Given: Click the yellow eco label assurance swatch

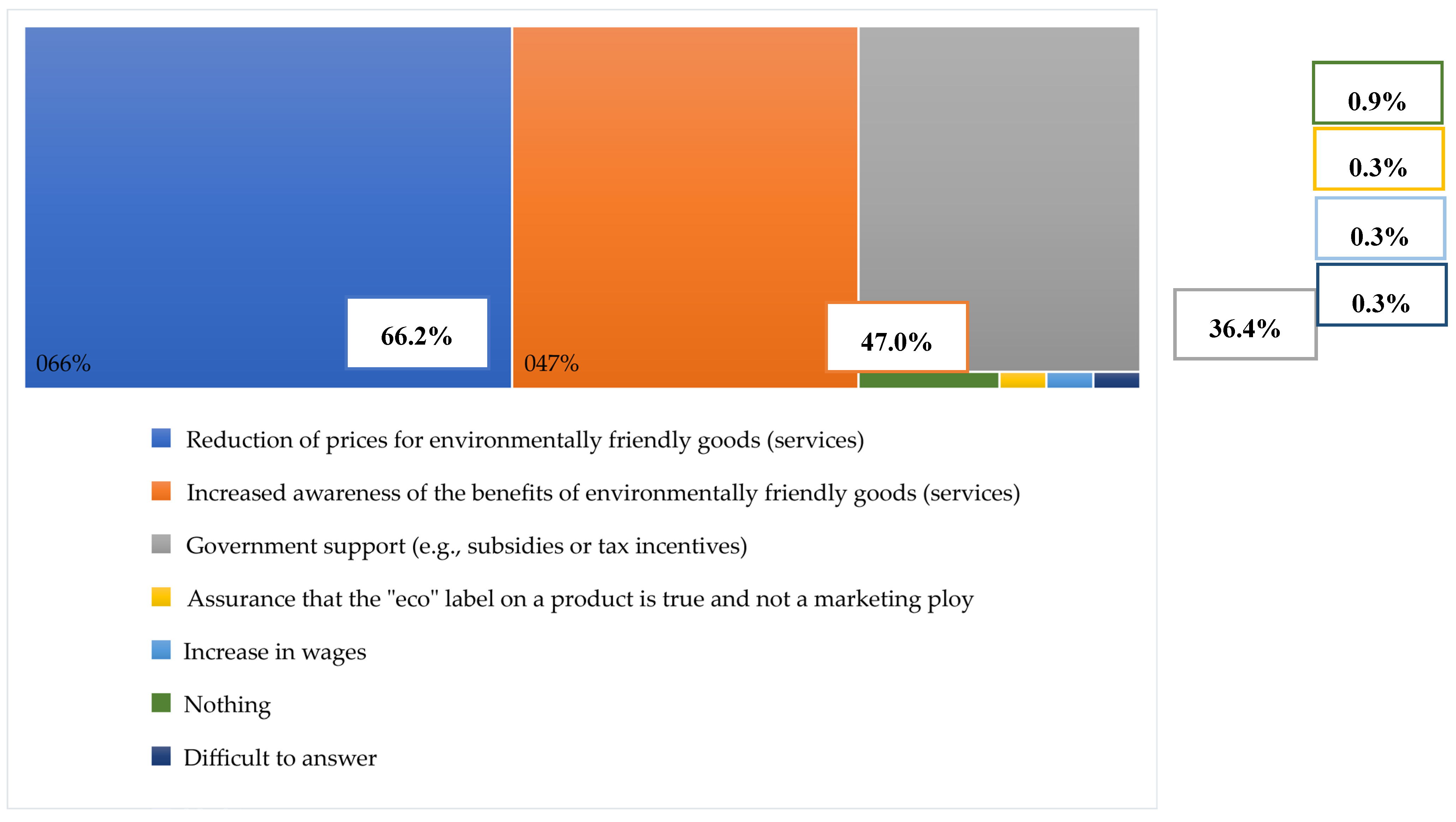Looking at the screenshot, I should click(x=161, y=597).
